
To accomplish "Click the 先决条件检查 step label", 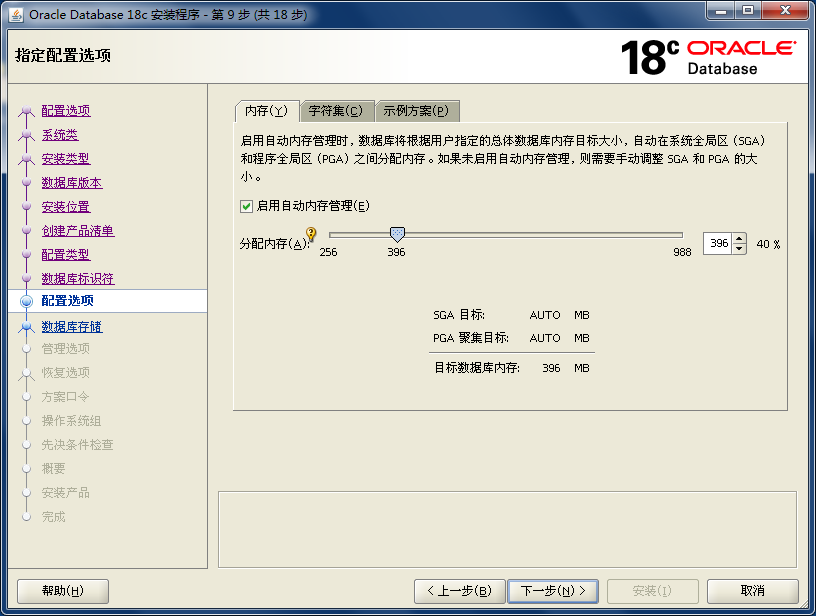I will coord(78,444).
